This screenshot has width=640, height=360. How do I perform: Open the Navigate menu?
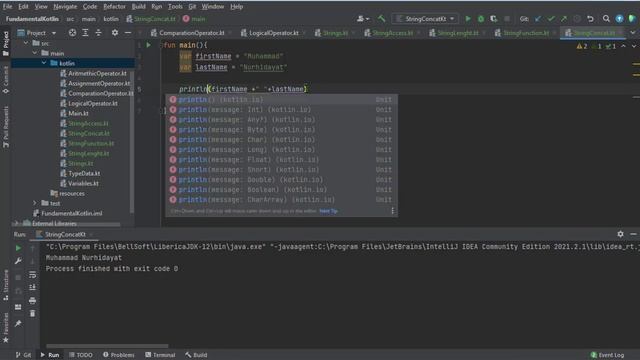click(65, 7)
